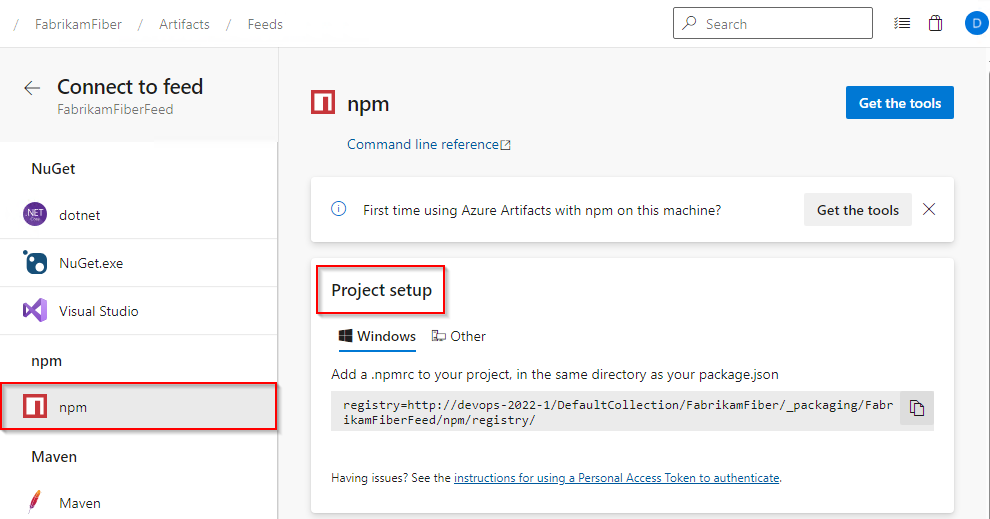Open the marketplace shopping bag icon
Screen dimensions: 990x519
[935, 24]
